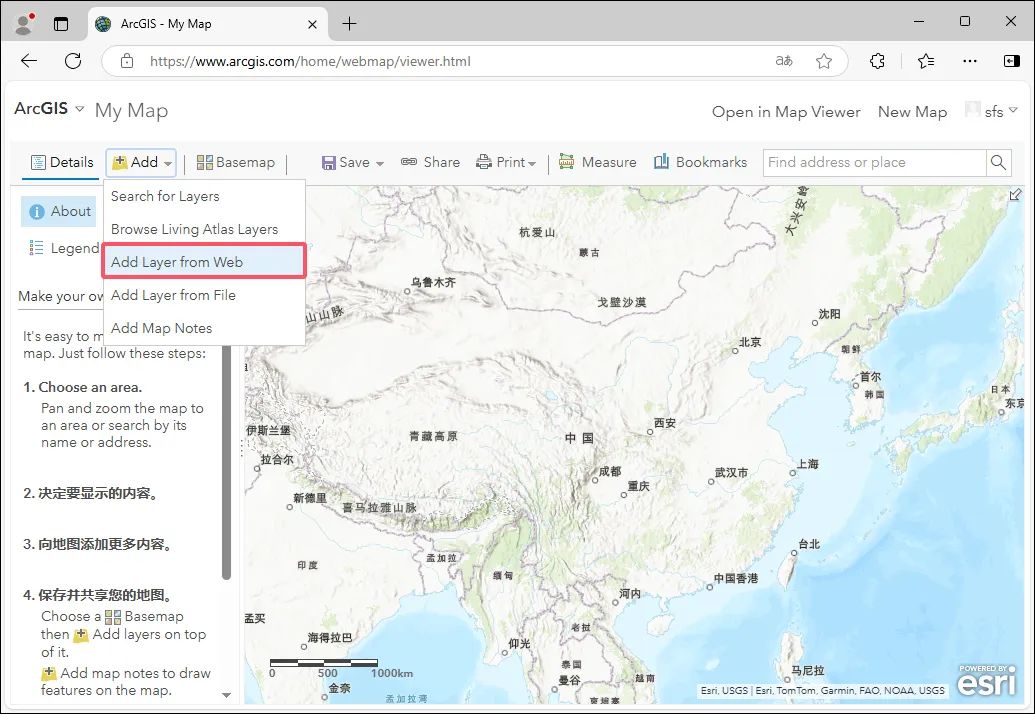Open the Details panel tab
The height and width of the screenshot is (714, 1035).
point(61,162)
